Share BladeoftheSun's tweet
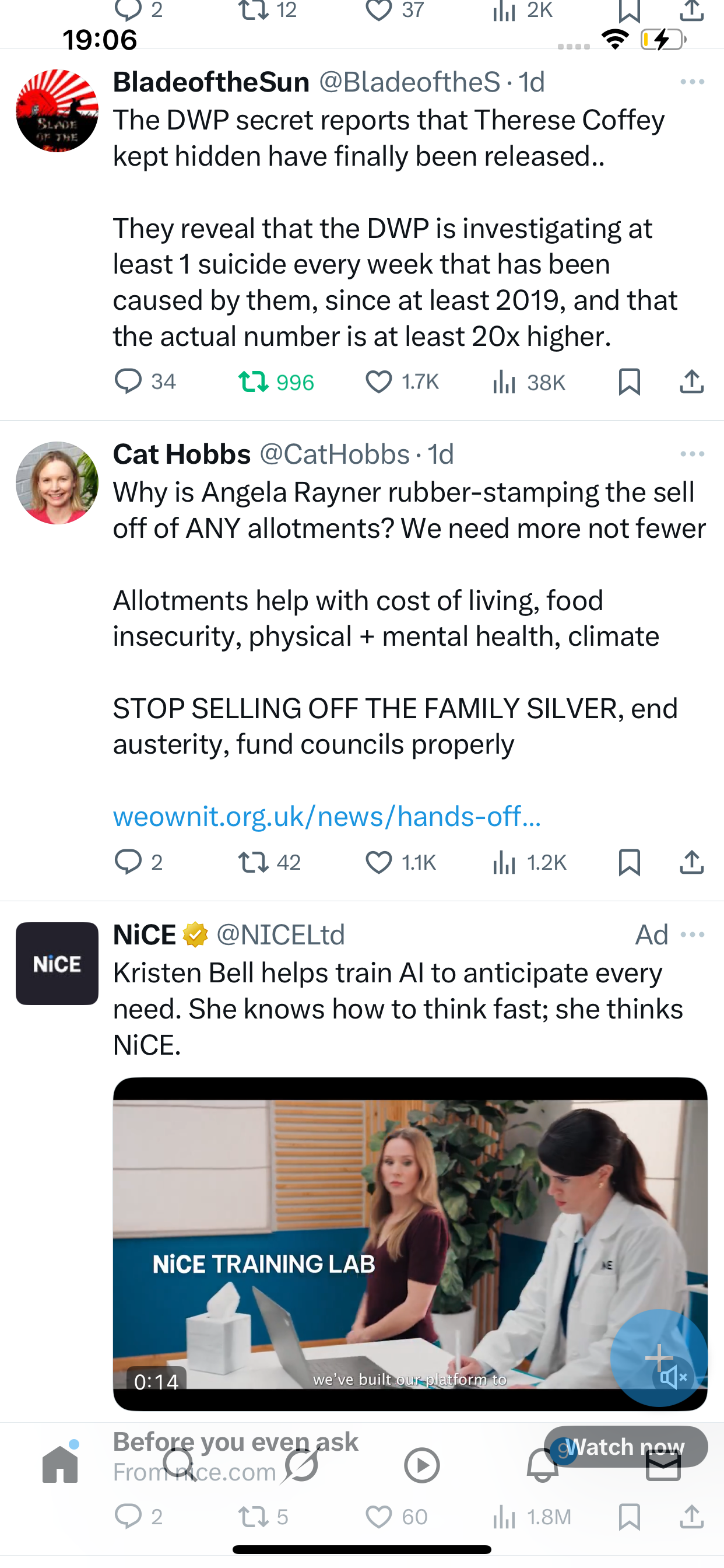 (x=692, y=382)
